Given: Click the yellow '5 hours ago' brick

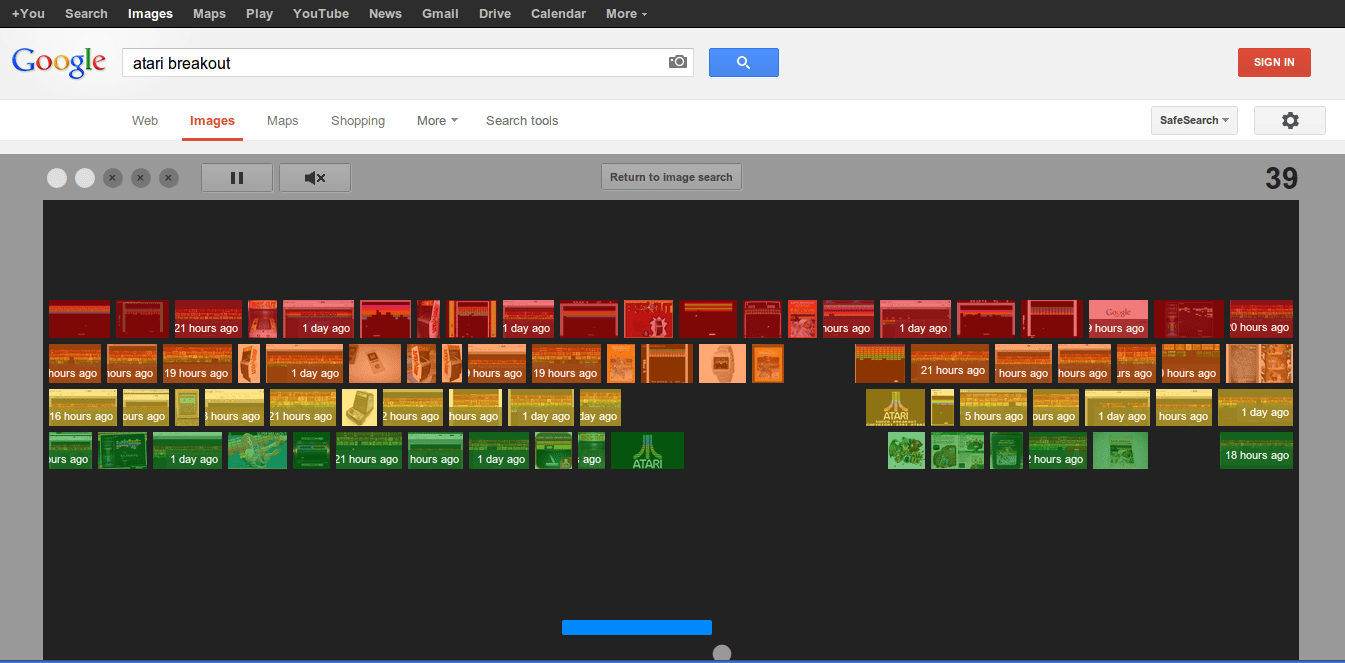Looking at the screenshot, I should (993, 407).
